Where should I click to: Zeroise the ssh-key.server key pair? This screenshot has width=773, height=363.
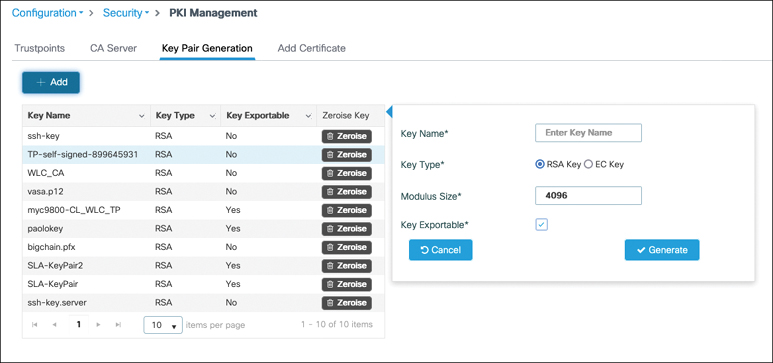coord(347,303)
